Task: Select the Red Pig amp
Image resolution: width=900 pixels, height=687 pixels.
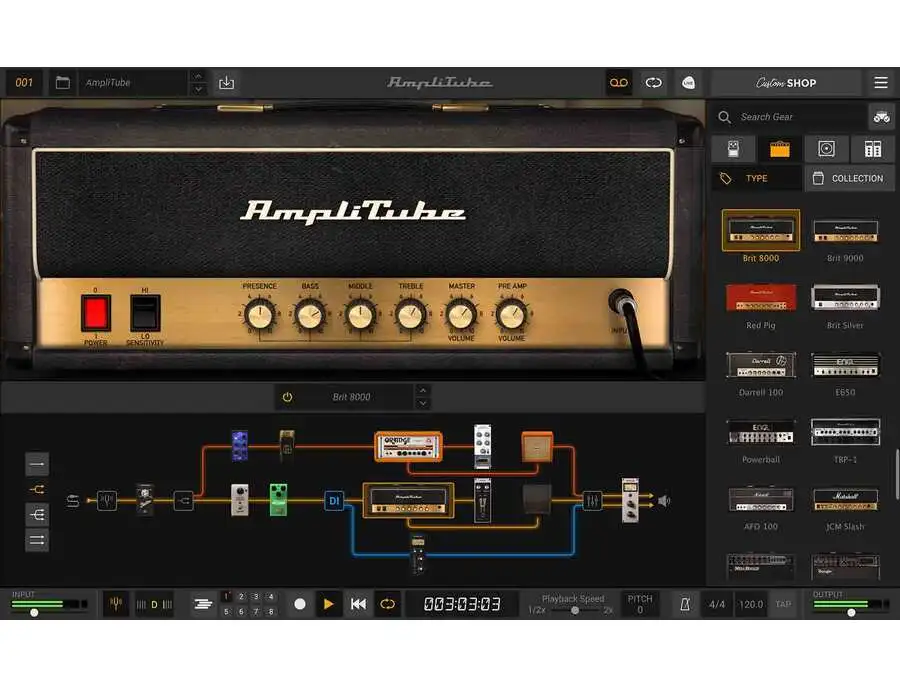Action: point(761,298)
